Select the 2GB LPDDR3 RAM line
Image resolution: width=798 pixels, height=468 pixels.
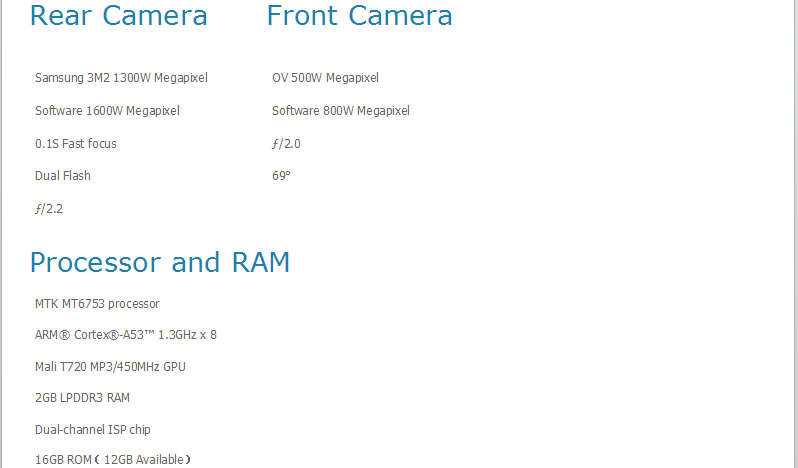coord(82,398)
